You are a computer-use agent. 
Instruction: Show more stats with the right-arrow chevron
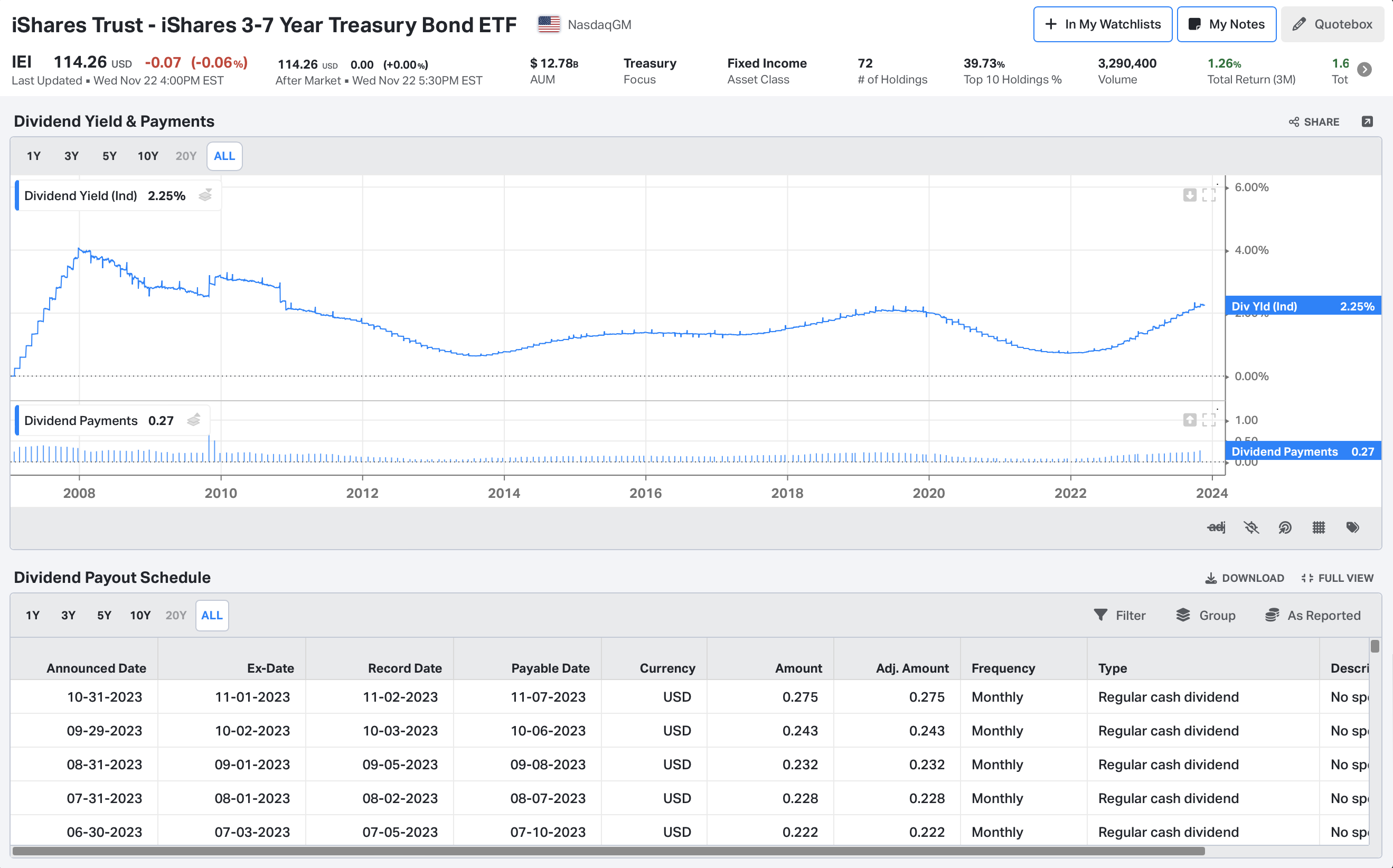(1364, 70)
